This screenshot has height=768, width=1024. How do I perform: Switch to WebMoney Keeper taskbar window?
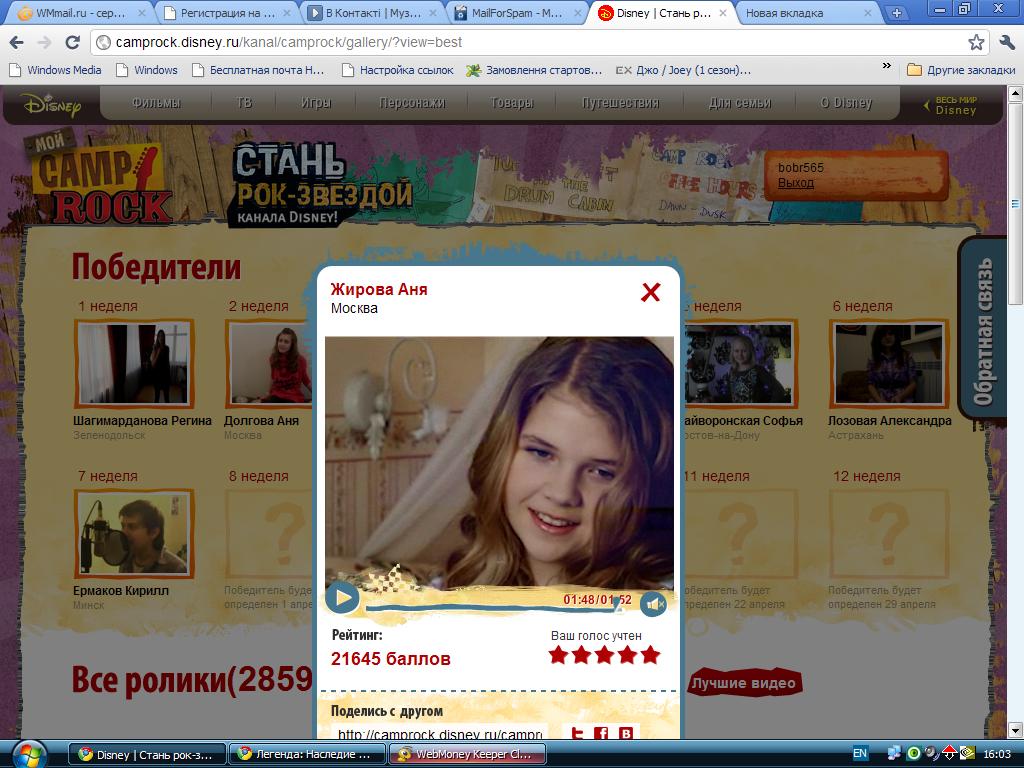click(x=468, y=754)
